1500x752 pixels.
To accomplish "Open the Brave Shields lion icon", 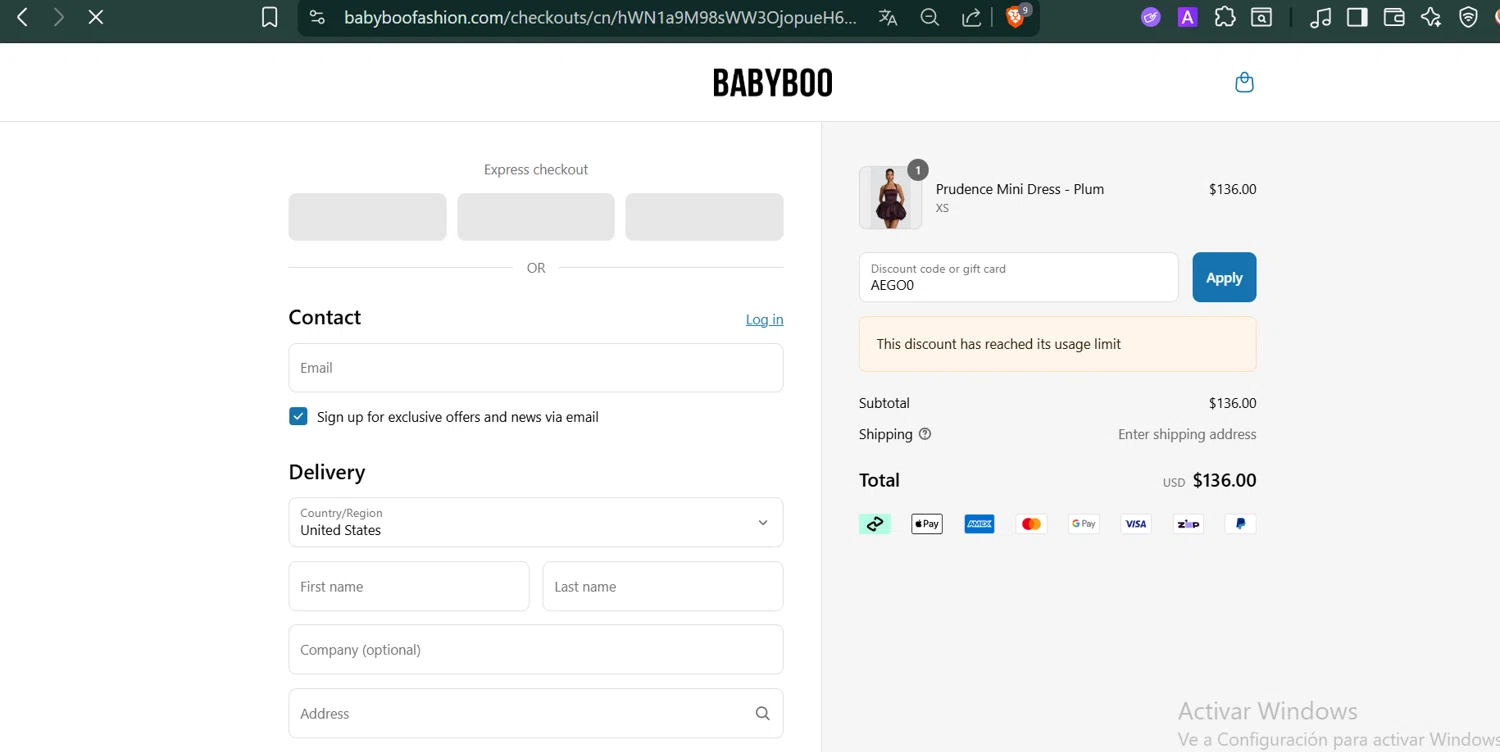I will 1016,16.
